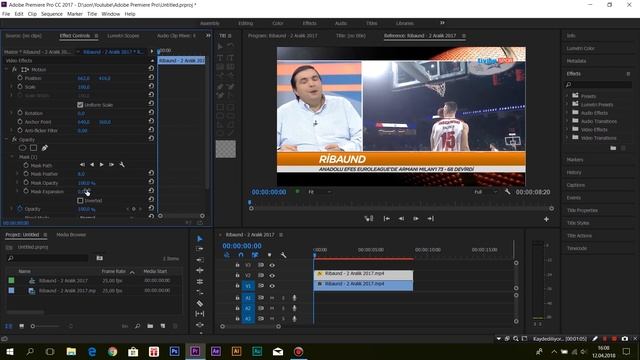
Task: Reset the Position parameter
Action: point(151,77)
